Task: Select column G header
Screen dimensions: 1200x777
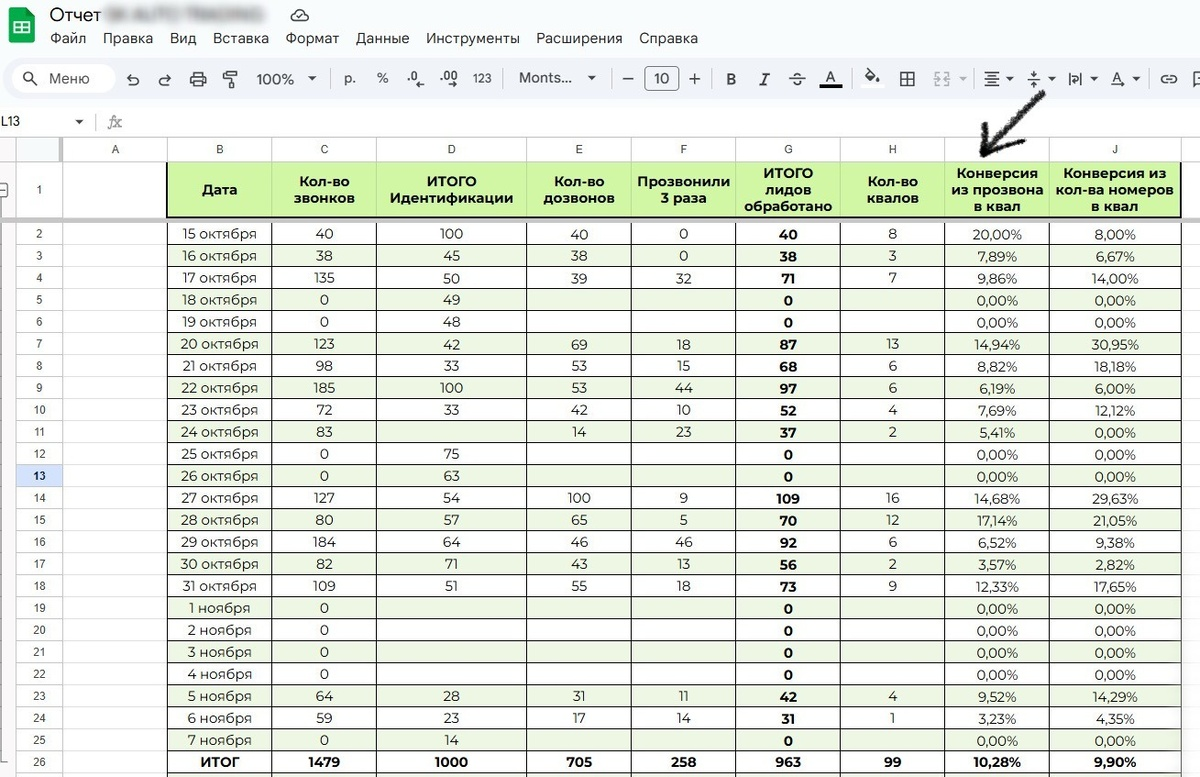Action: click(x=788, y=149)
